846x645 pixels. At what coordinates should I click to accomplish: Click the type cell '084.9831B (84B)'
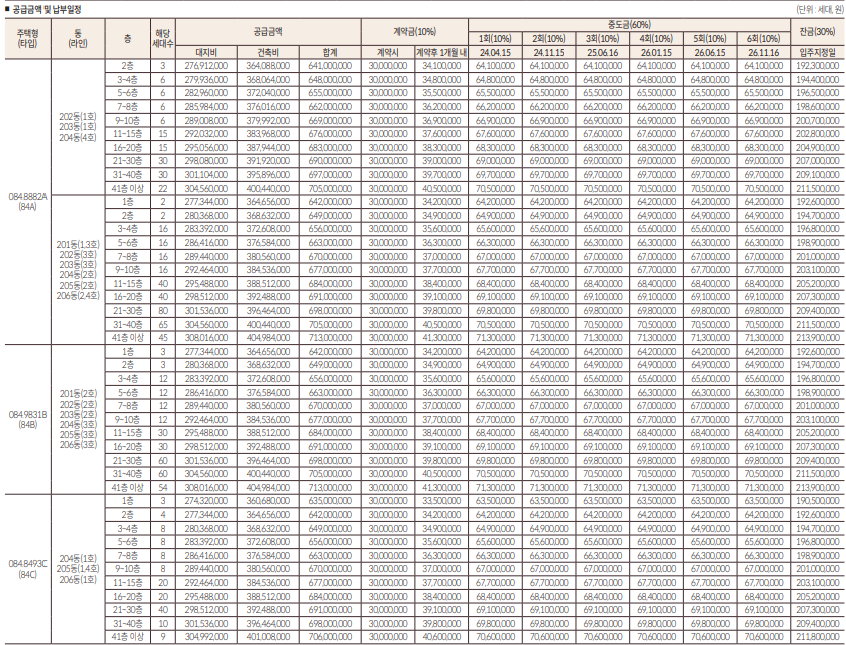tap(28, 419)
